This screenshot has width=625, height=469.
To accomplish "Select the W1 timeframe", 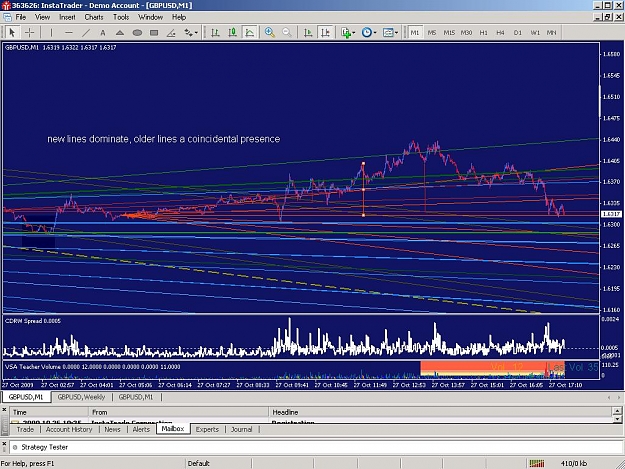I will pos(535,33).
